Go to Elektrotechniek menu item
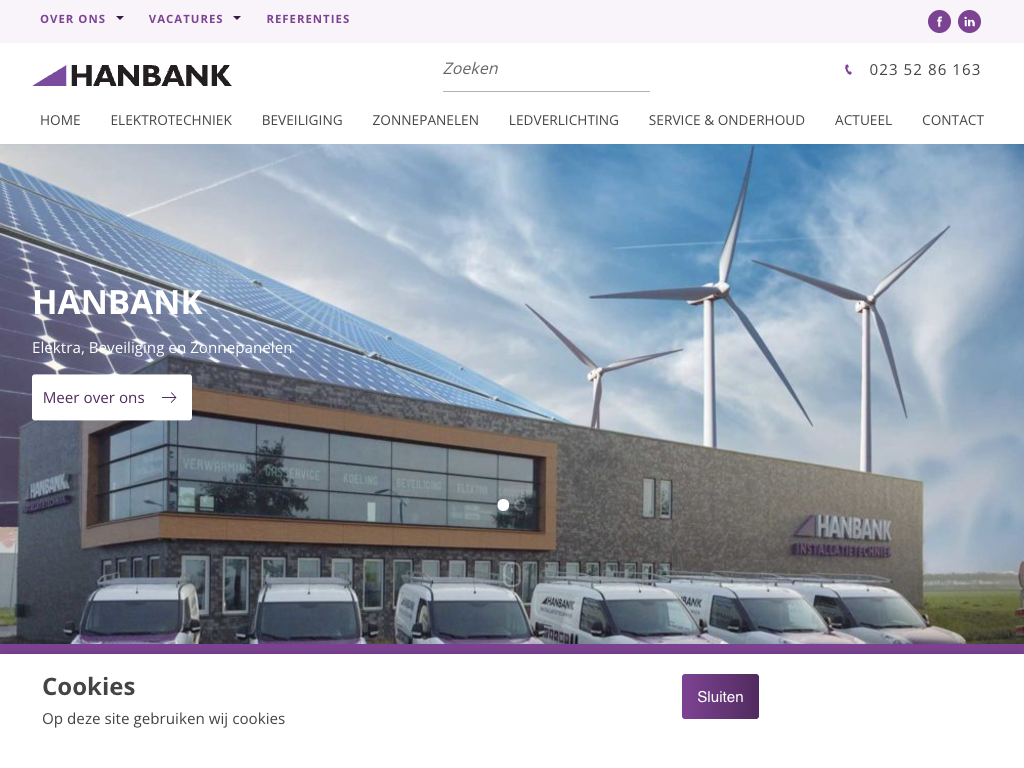This screenshot has height=768, width=1024. coord(171,120)
